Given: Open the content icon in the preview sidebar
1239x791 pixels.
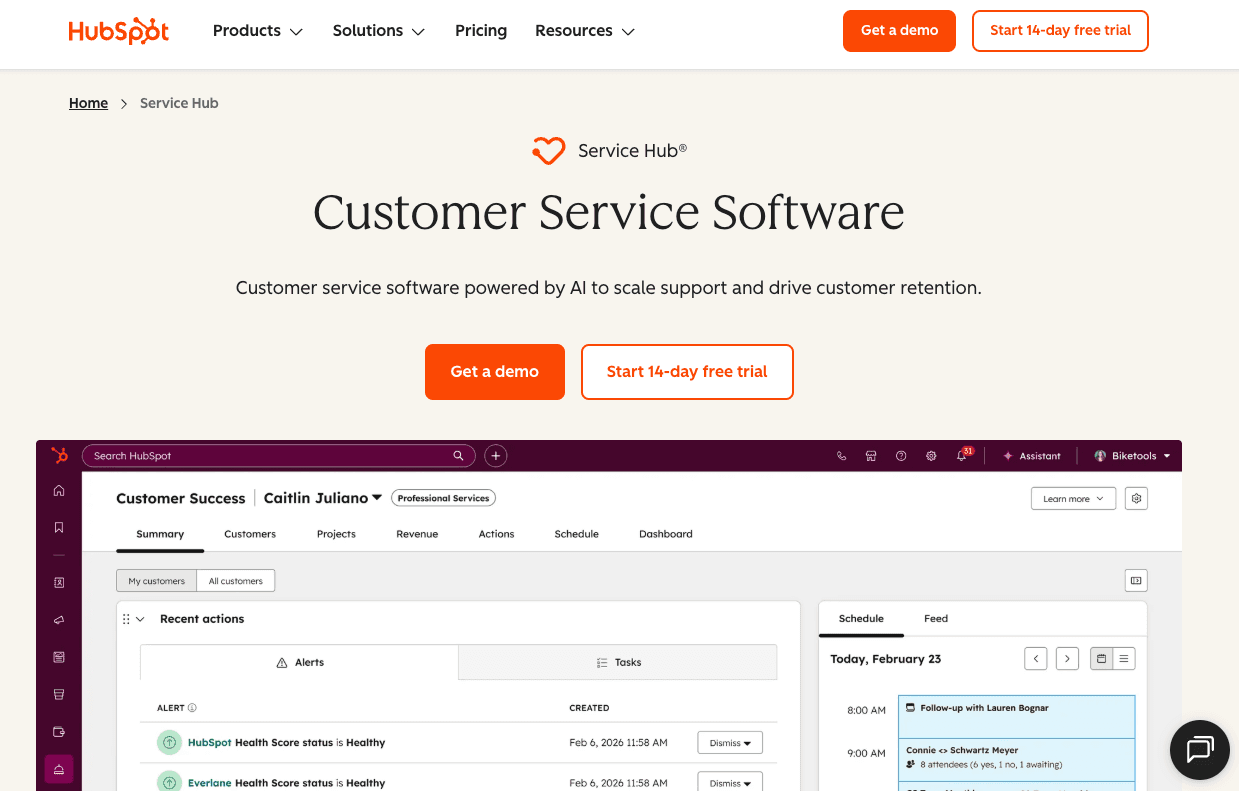Looking at the screenshot, I should 59,657.
